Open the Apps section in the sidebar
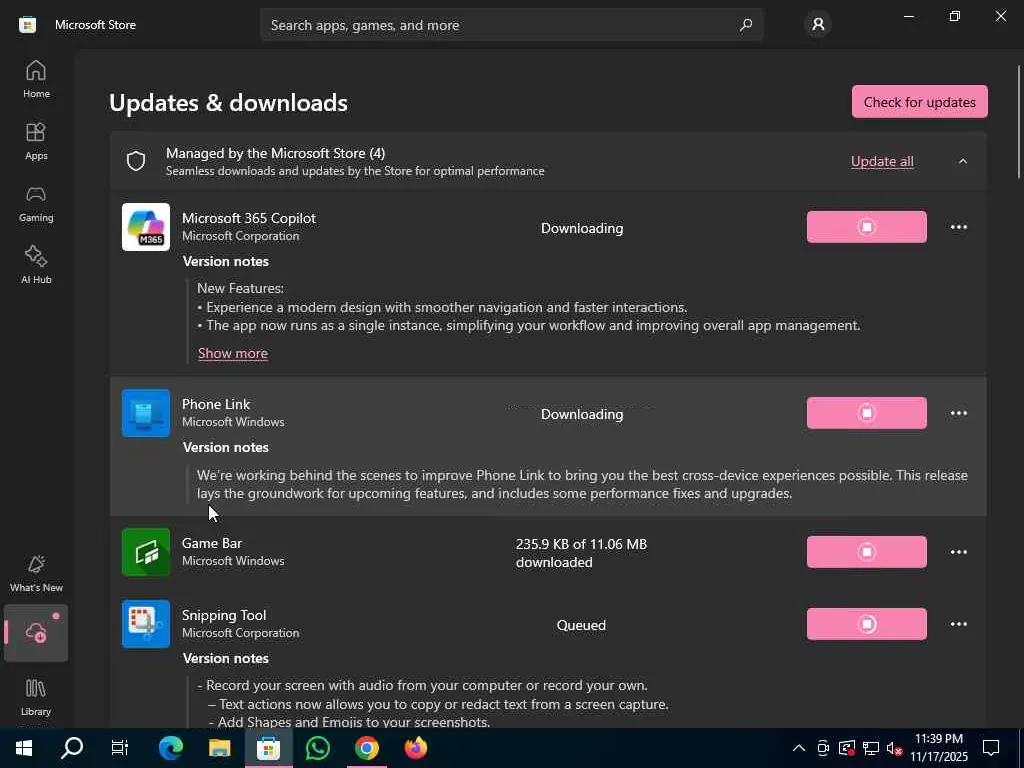The image size is (1024, 768). point(36,141)
